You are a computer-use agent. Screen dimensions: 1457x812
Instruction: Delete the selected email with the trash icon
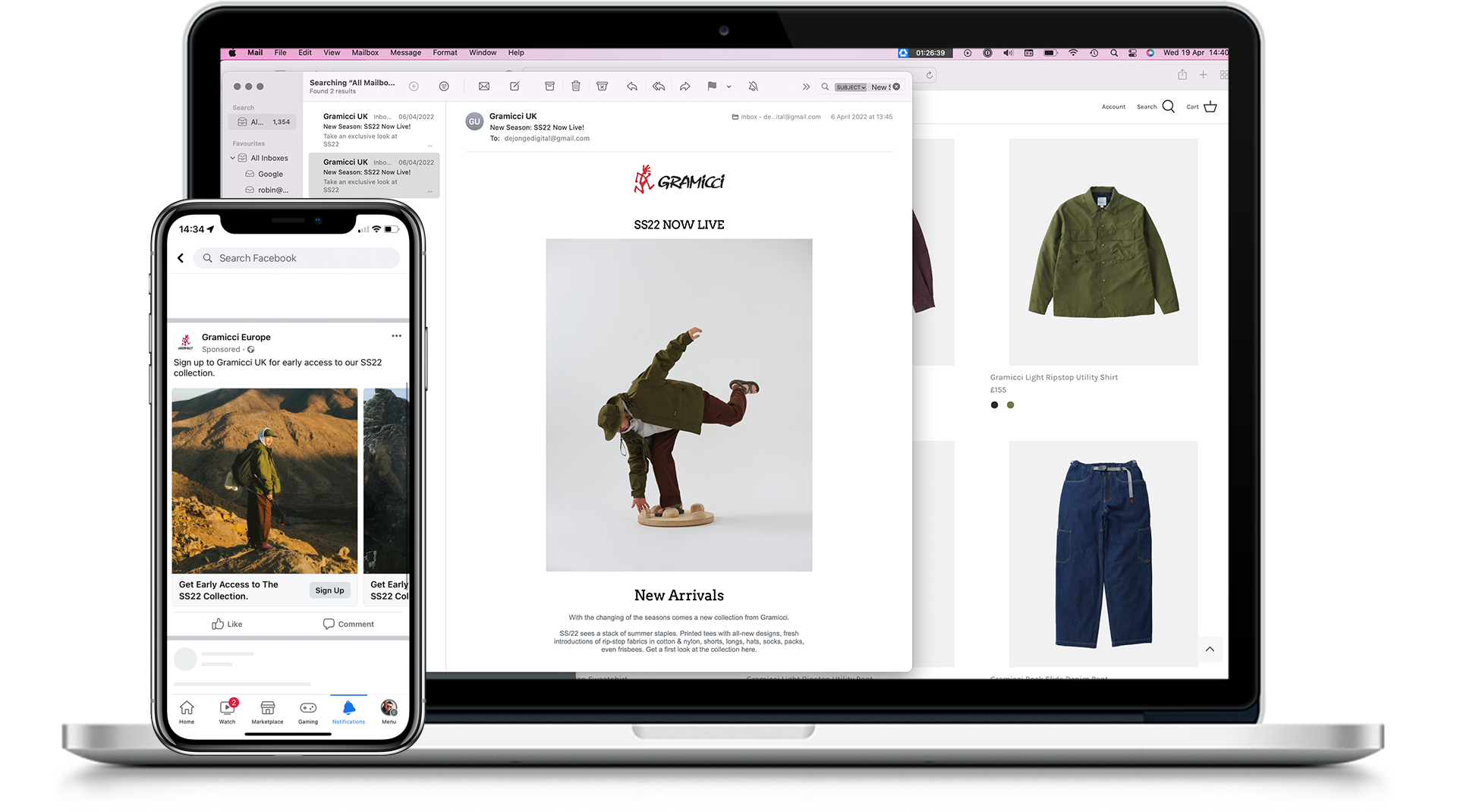[576, 87]
